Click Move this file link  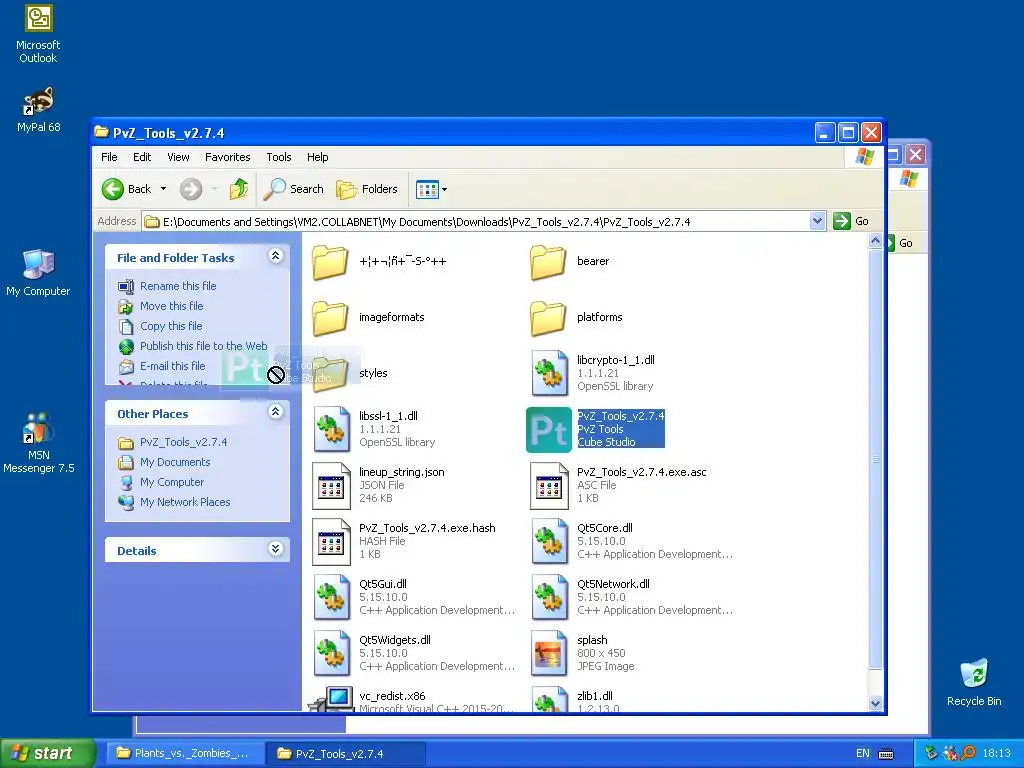click(171, 306)
